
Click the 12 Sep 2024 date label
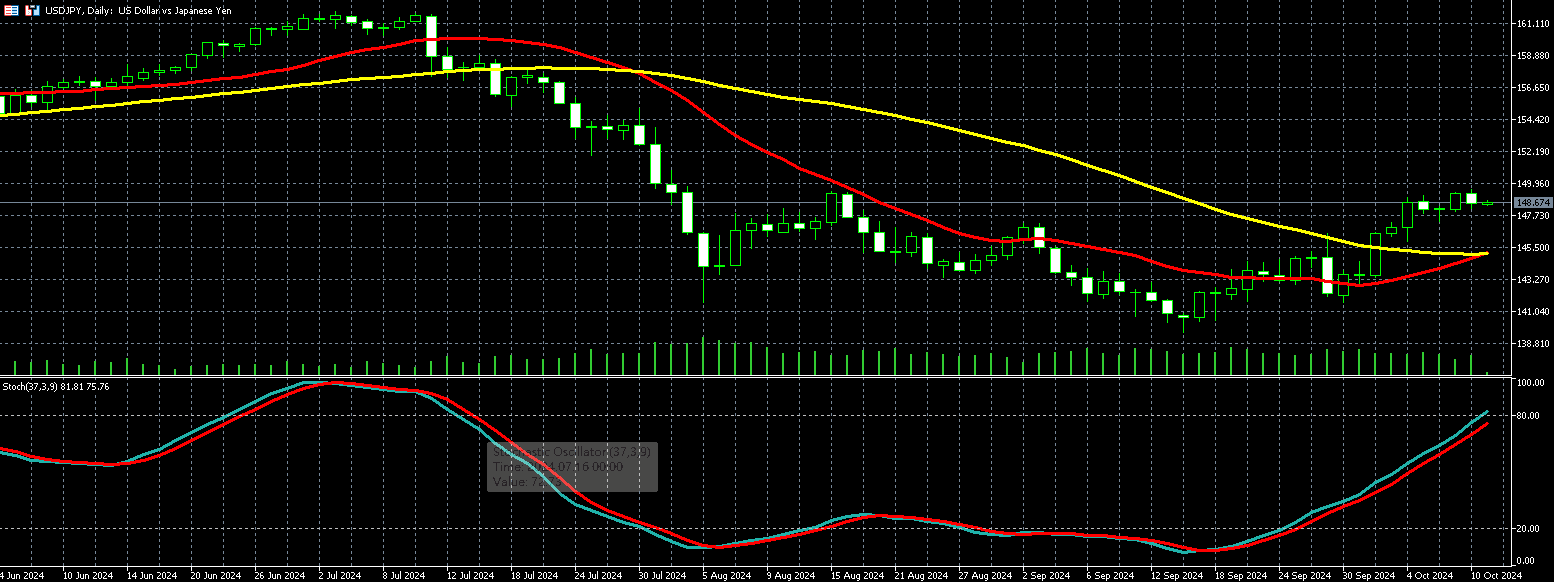point(1177,576)
